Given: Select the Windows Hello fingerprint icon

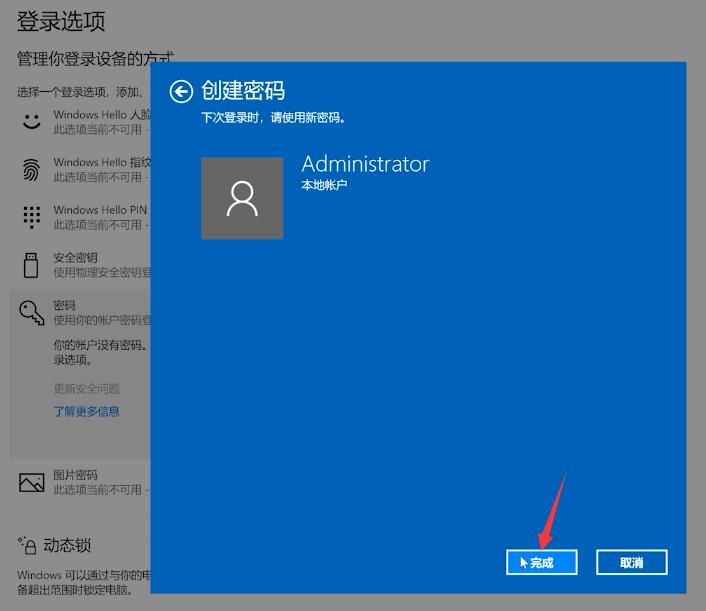Looking at the screenshot, I should tap(32, 170).
